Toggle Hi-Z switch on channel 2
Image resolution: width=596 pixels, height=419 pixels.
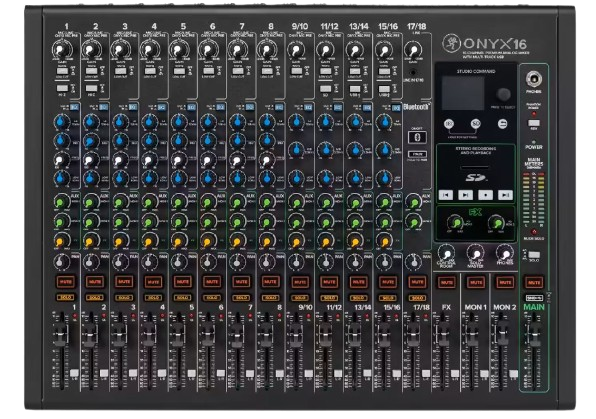pos(91,88)
